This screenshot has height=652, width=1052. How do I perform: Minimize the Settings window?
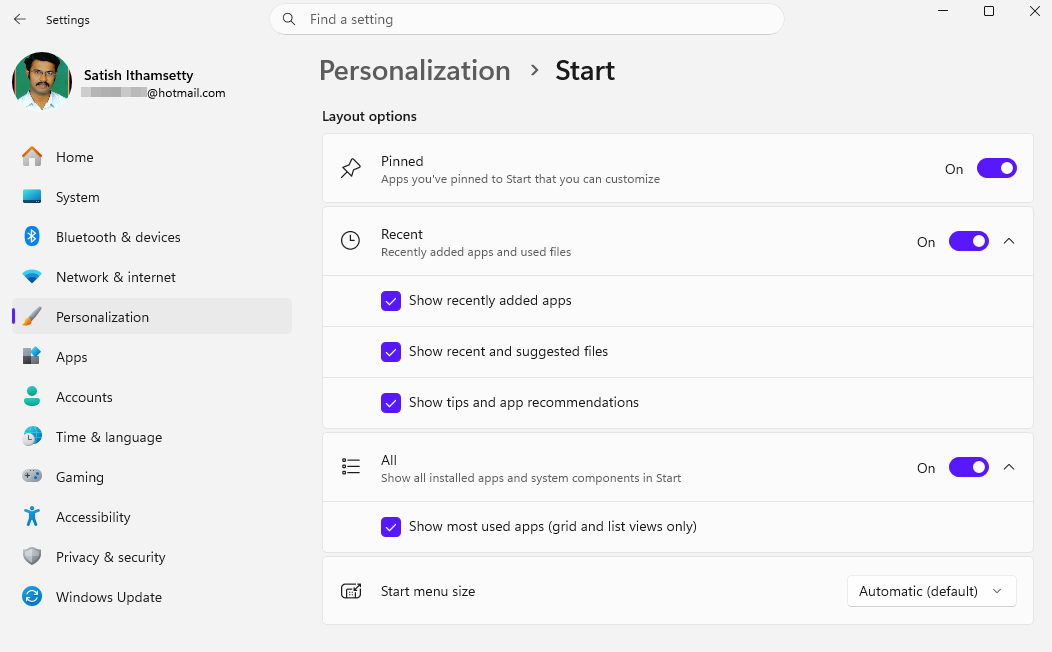tap(943, 11)
